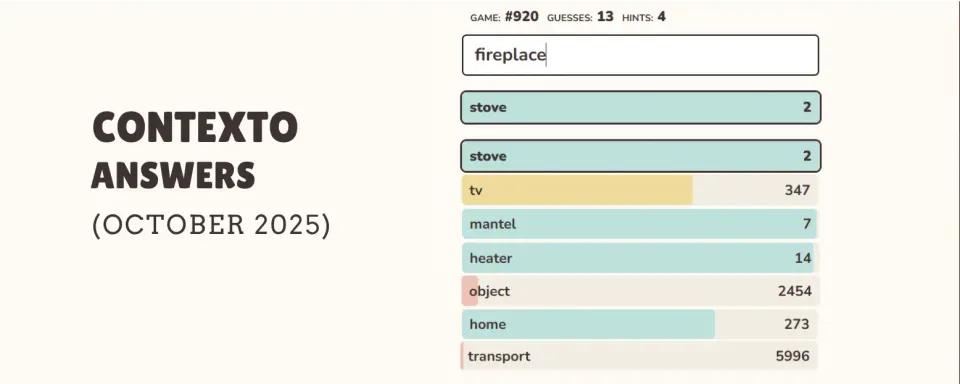Click the game number #920

point(522,17)
